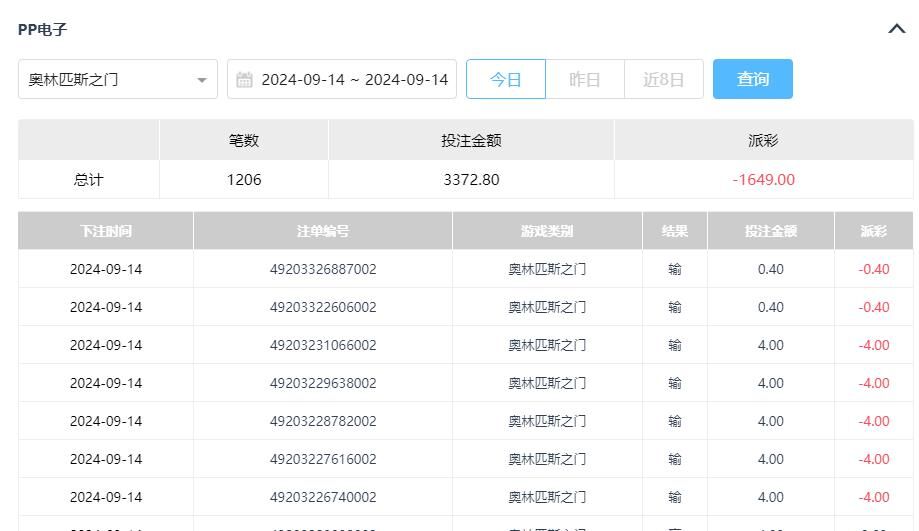Click the total payout value -1649.00
The image size is (919, 531).
763,180
